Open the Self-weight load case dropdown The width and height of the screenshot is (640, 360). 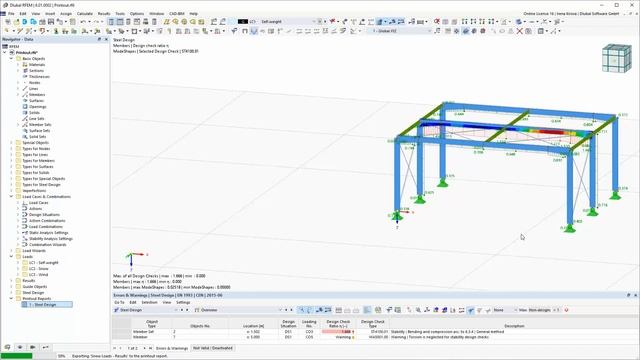click(x=314, y=22)
